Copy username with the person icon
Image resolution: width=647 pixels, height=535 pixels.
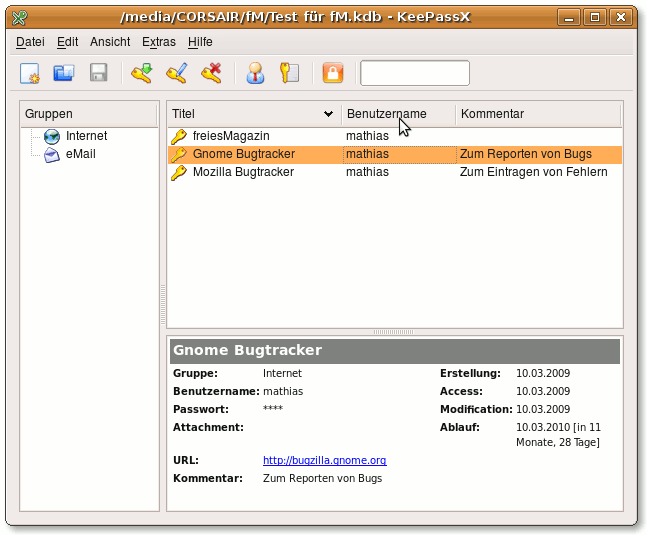[255, 73]
